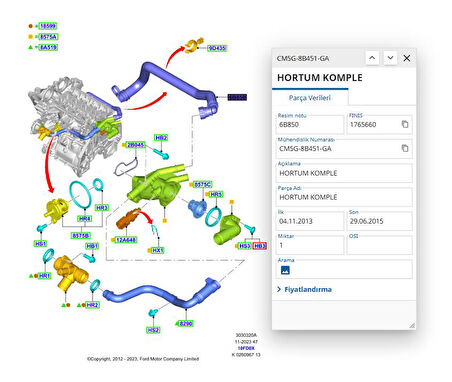Image resolution: width=452 pixels, height=382 pixels.
Task: Go to previous part with up arrow
Action: (372, 58)
